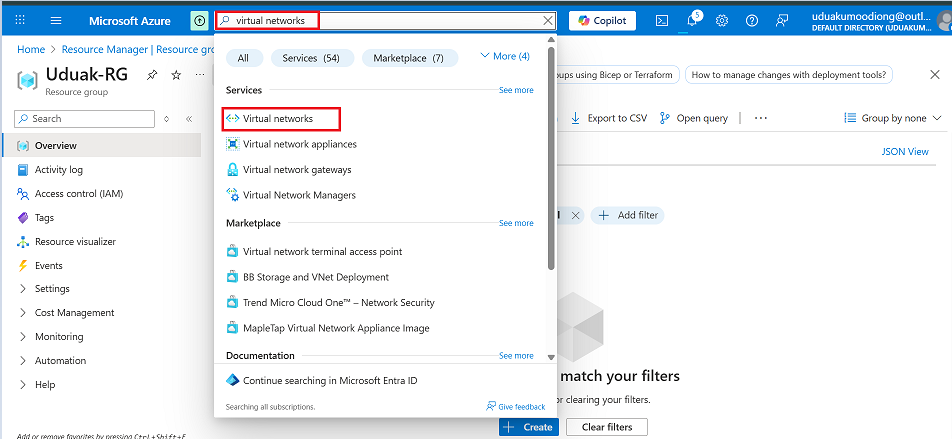Viewport: 952px width, 439px height.
Task: Toggle the sidebar expand/collapse-all arrows
Action: click(x=167, y=119)
